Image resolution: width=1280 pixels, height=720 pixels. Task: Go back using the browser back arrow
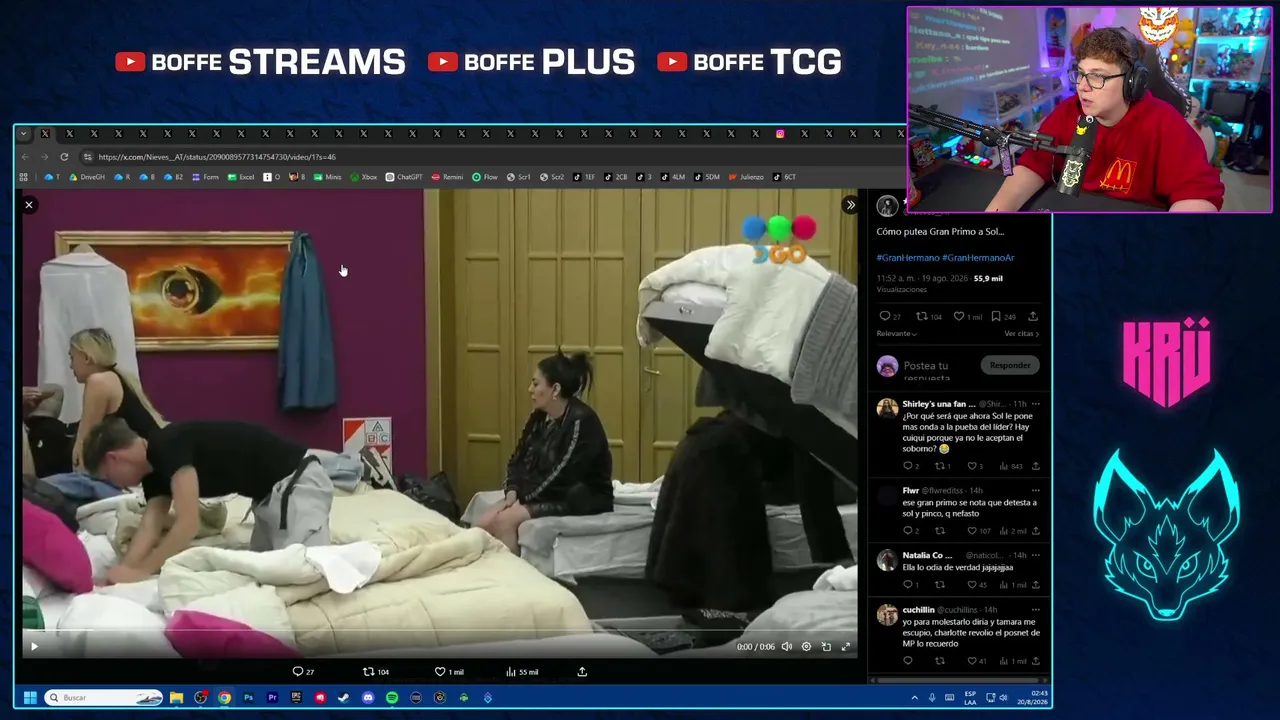tap(25, 157)
